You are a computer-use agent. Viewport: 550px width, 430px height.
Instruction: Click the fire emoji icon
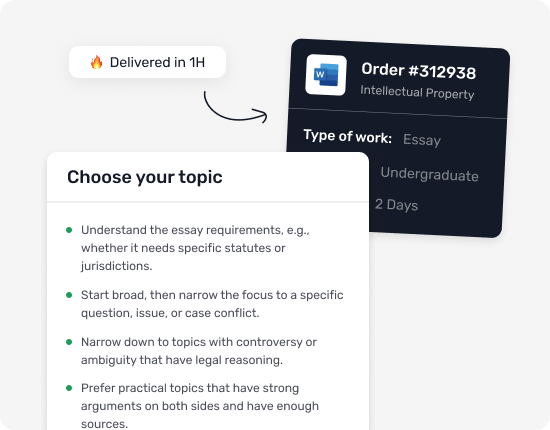pos(96,62)
